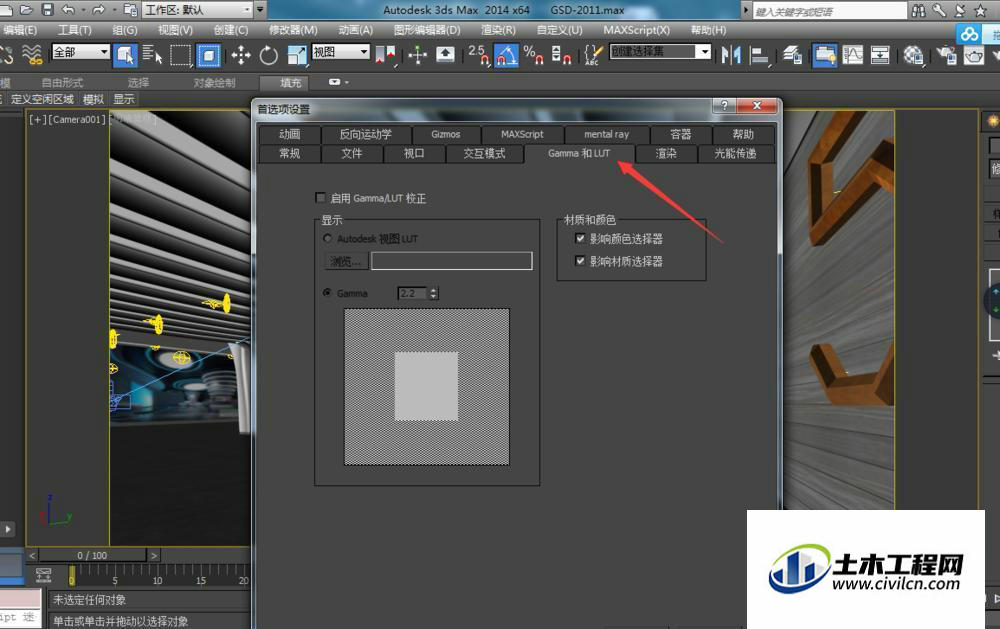The height and width of the screenshot is (629, 1000).
Task: Open the 自定义(U) menu
Action: (x=559, y=30)
